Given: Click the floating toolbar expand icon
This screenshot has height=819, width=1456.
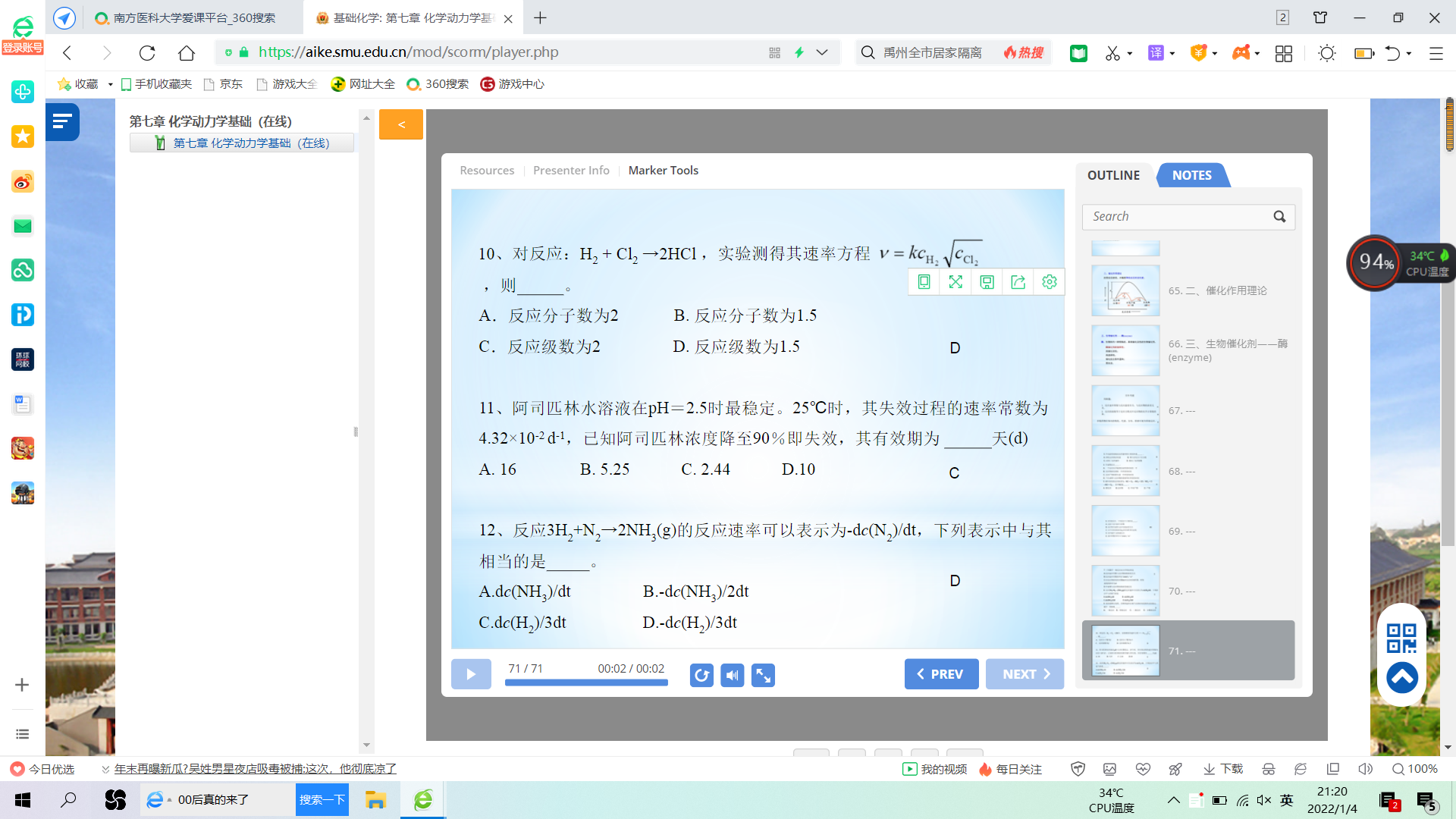Looking at the screenshot, I should pyautogui.click(x=955, y=282).
